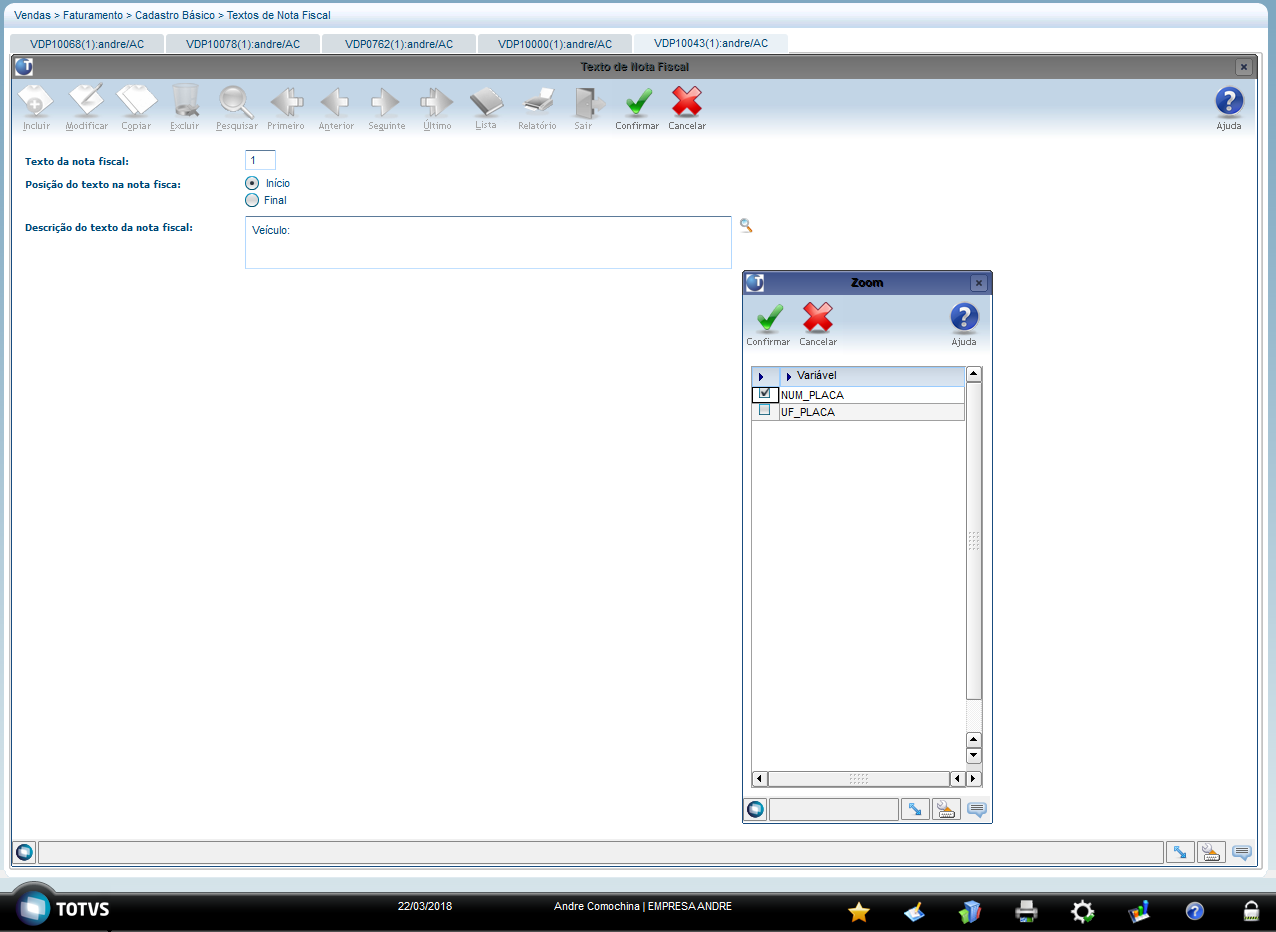Screen dimensions: 1276x932
Task: Click Zoom dialog status-bar blue arrow icon
Action: [x=915, y=809]
